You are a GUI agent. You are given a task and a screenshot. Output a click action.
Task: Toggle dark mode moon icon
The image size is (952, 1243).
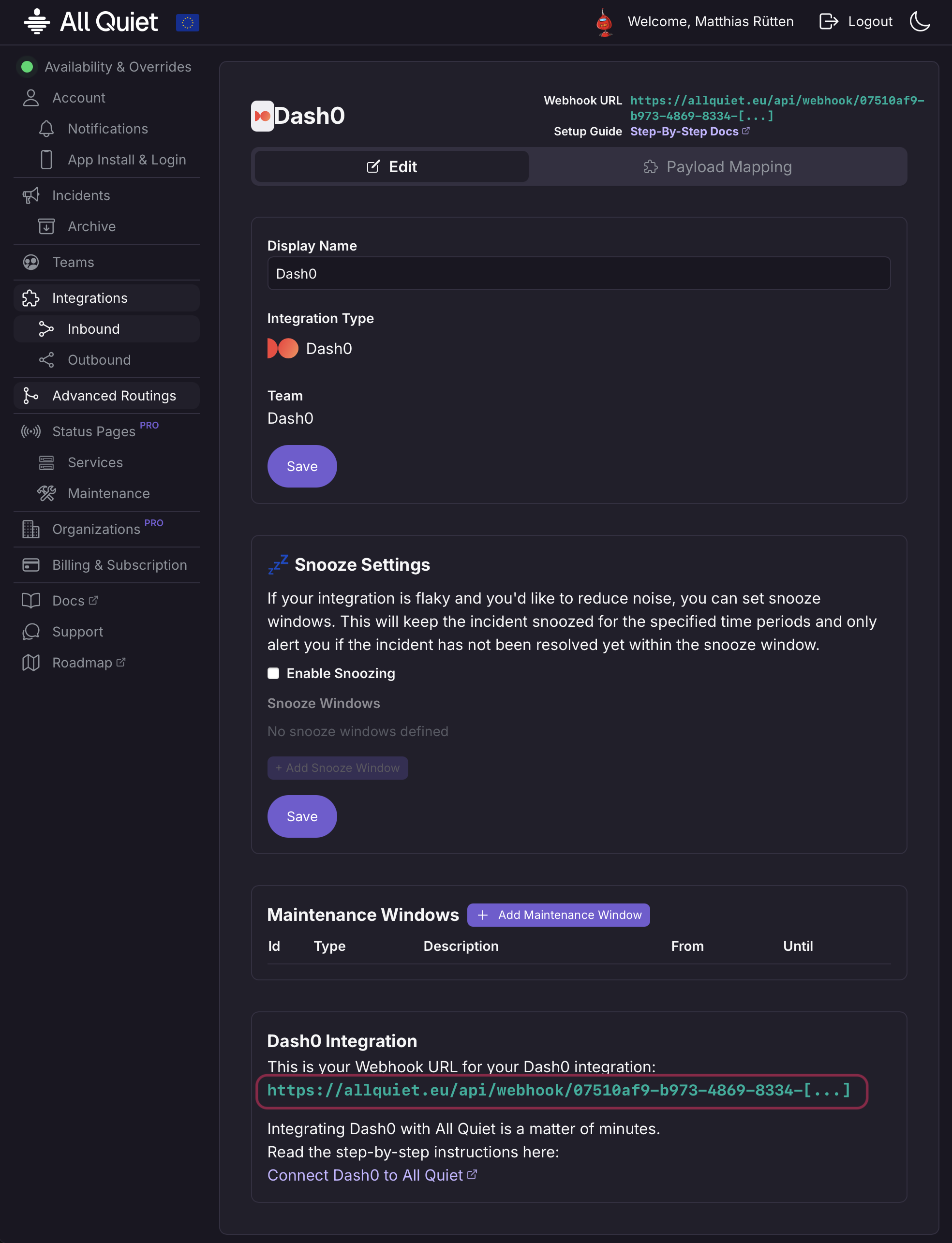[919, 22]
